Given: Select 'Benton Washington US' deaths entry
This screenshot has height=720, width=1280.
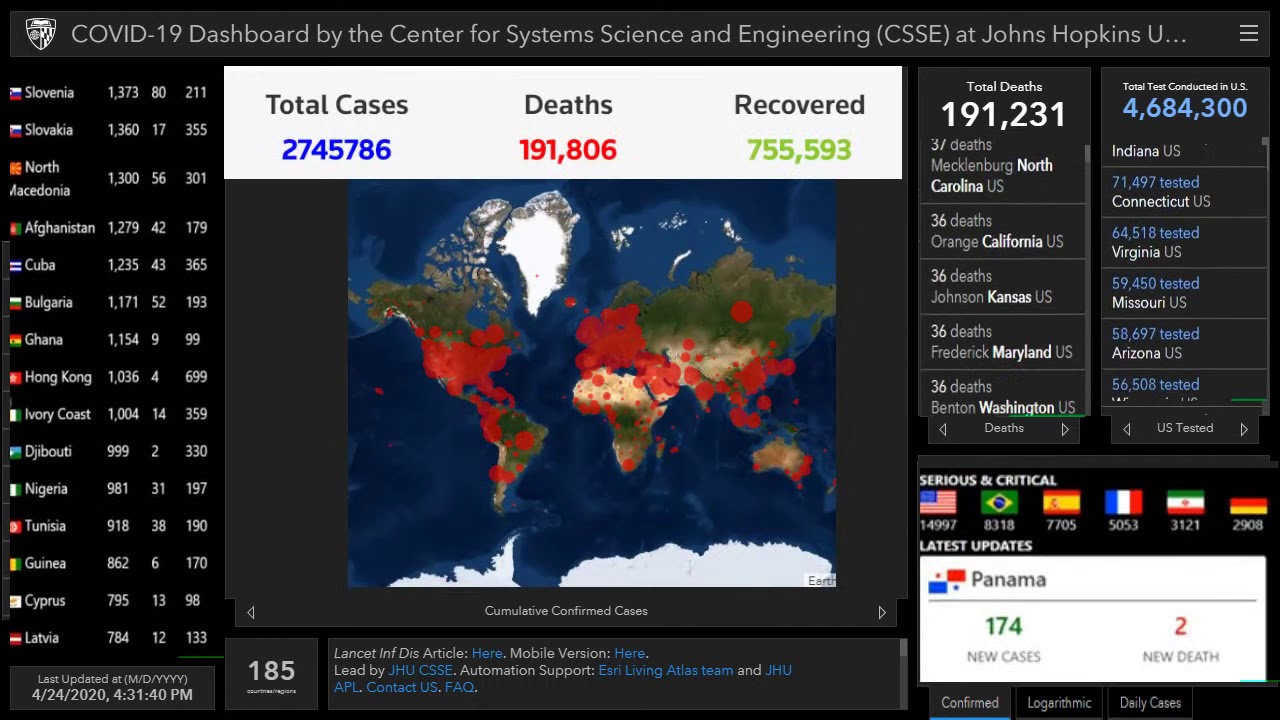Looking at the screenshot, I should (1002, 395).
